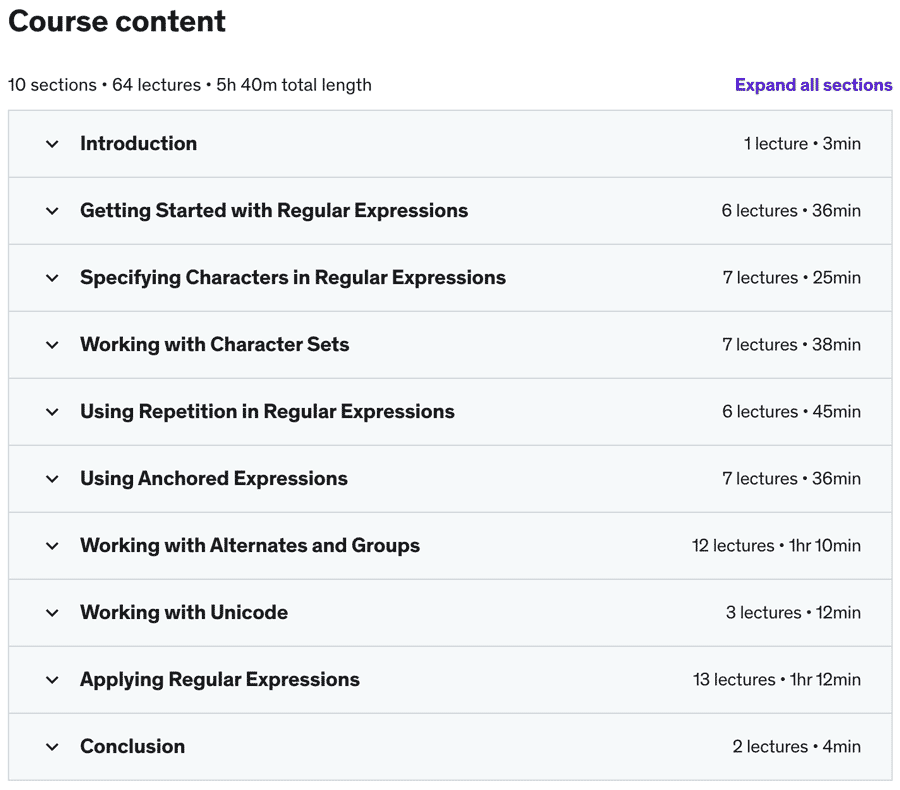The width and height of the screenshot is (900, 790).
Task: Expand Getting Started with Regular Expressions chevron
Action: [x=52, y=211]
